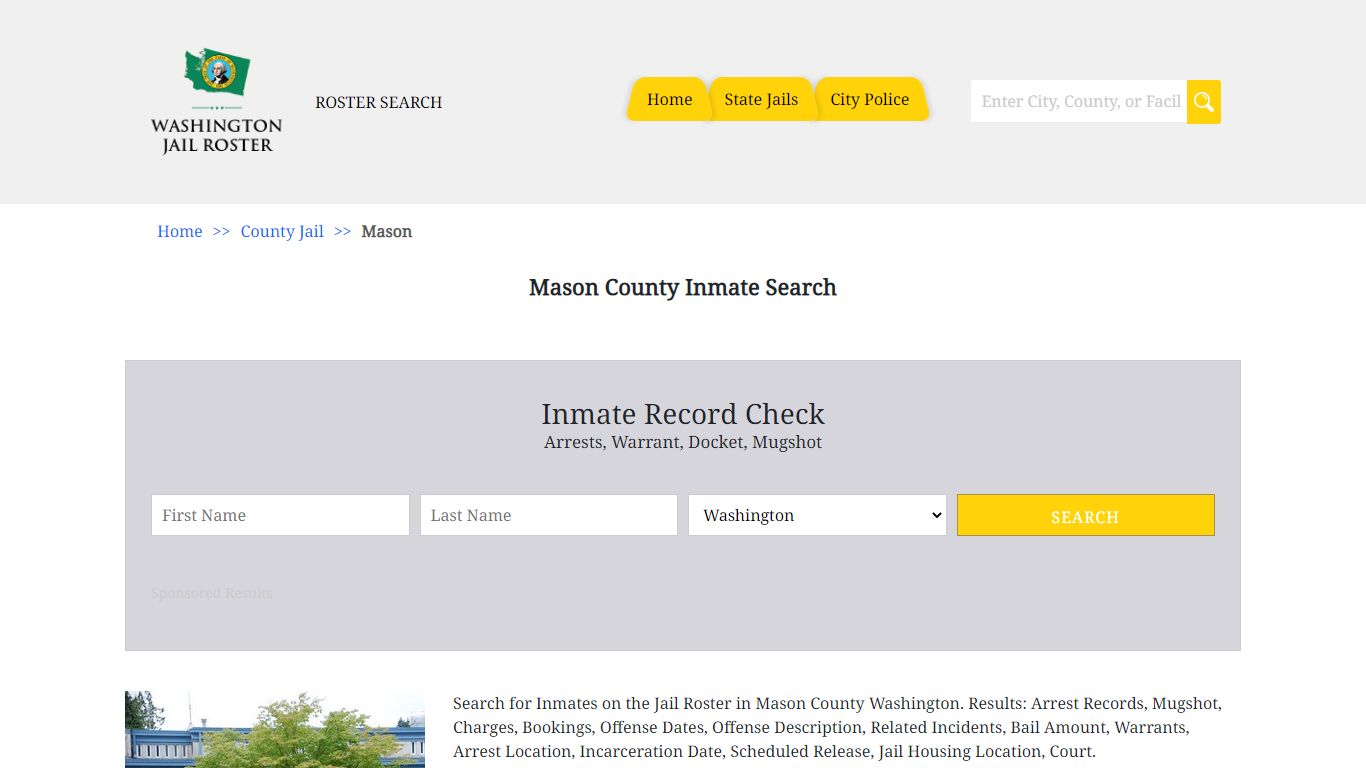The height and width of the screenshot is (768, 1366).
Task: Follow the County Jail breadcrumb link
Action: (x=282, y=231)
